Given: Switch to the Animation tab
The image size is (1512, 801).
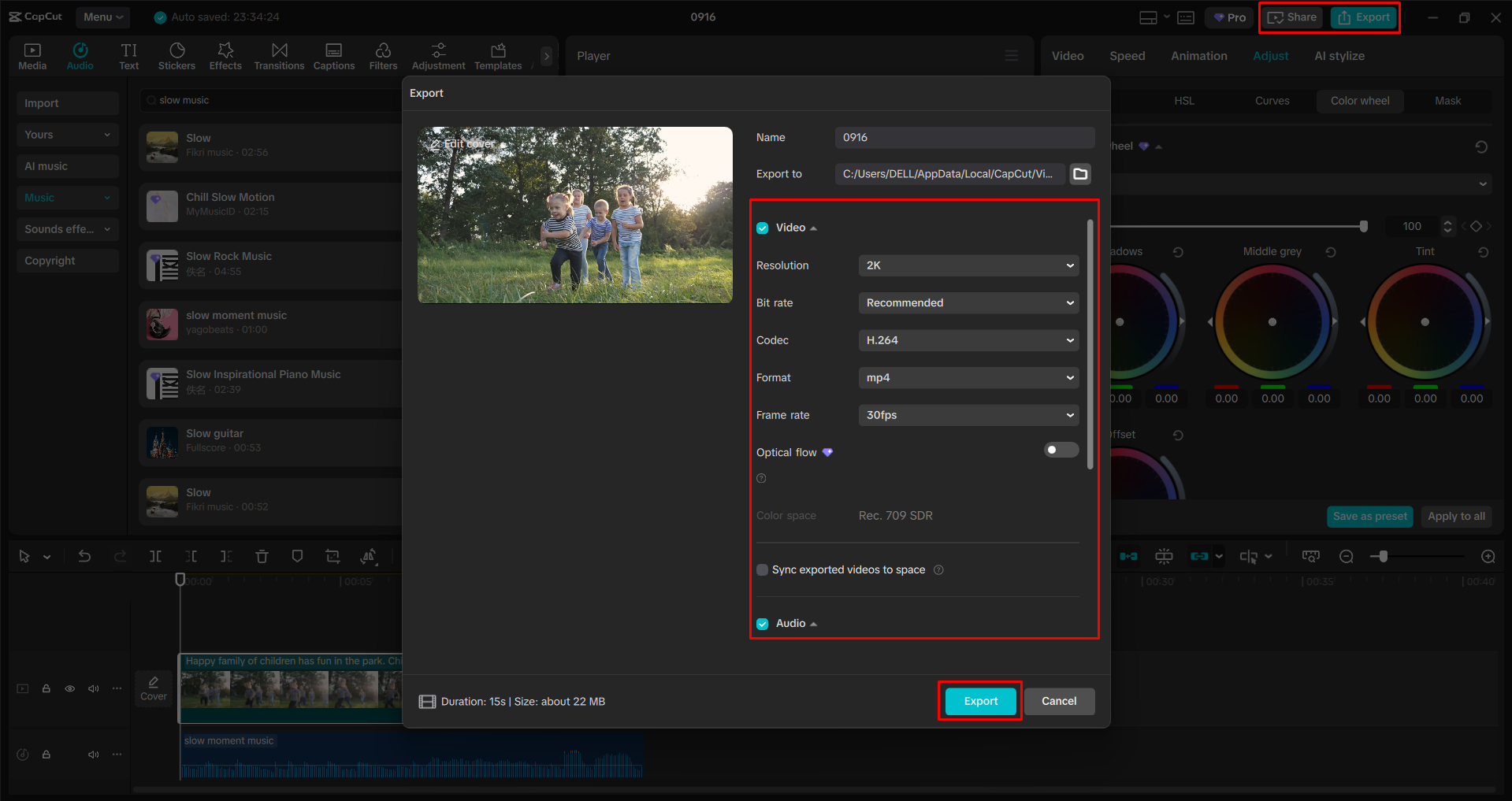Looking at the screenshot, I should [x=1198, y=56].
